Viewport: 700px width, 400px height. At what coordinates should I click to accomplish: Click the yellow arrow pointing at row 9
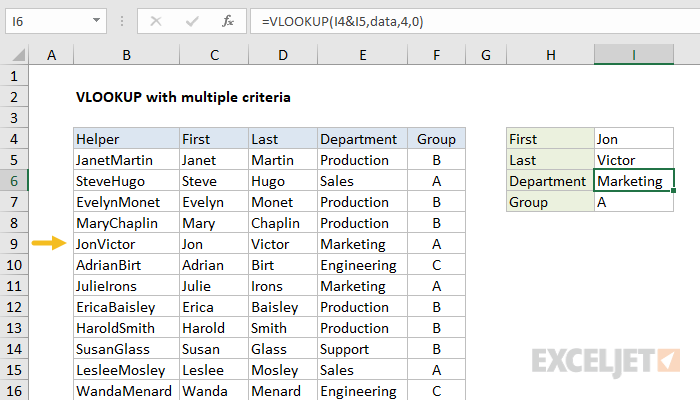pyautogui.click(x=48, y=244)
